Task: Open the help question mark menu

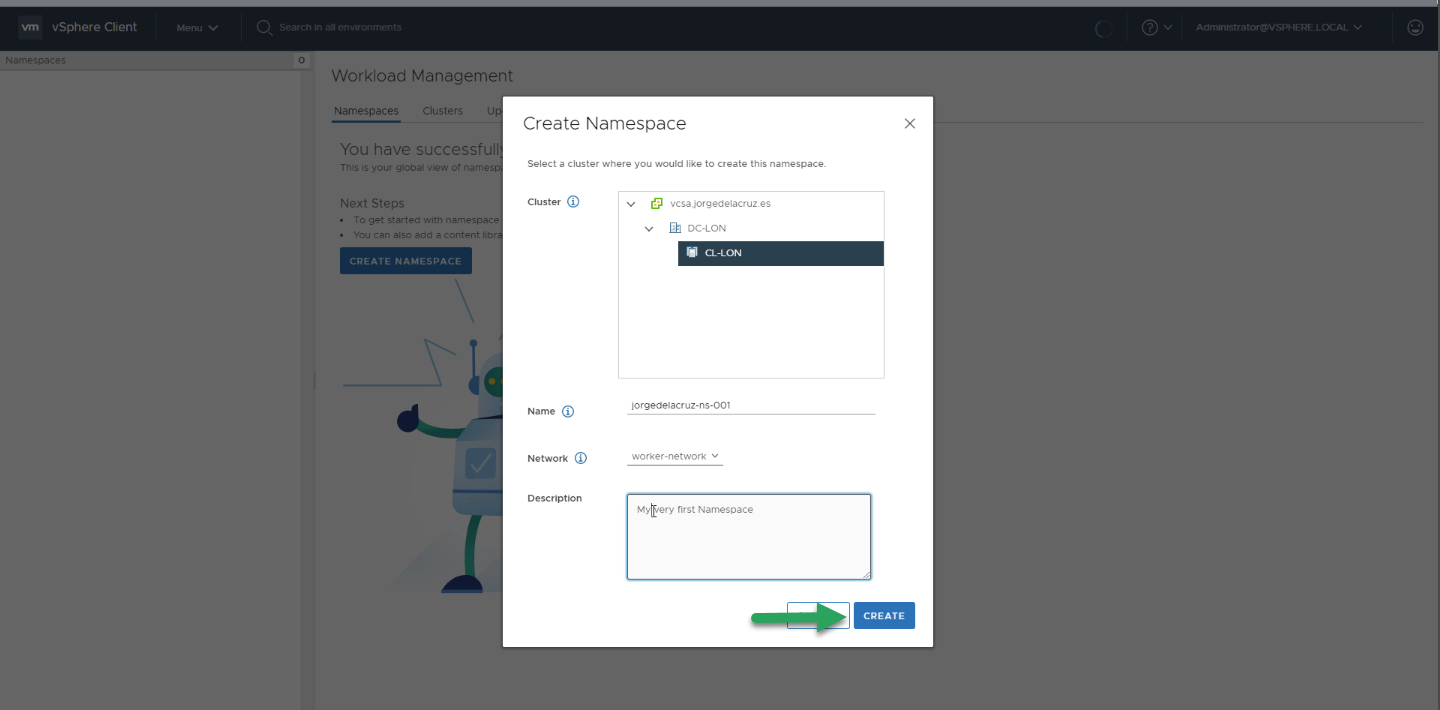Action: [1156, 28]
